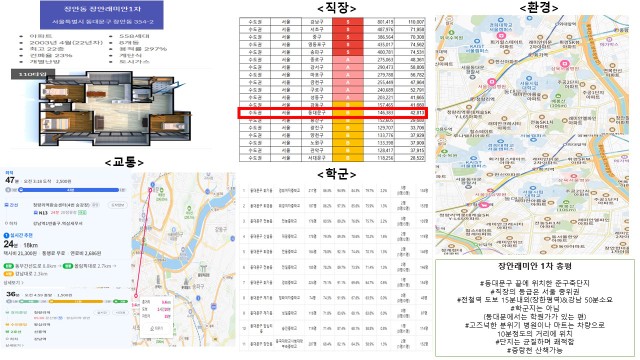Click the 직장 section heading
The image size is (640, 360).
(x=336, y=8)
